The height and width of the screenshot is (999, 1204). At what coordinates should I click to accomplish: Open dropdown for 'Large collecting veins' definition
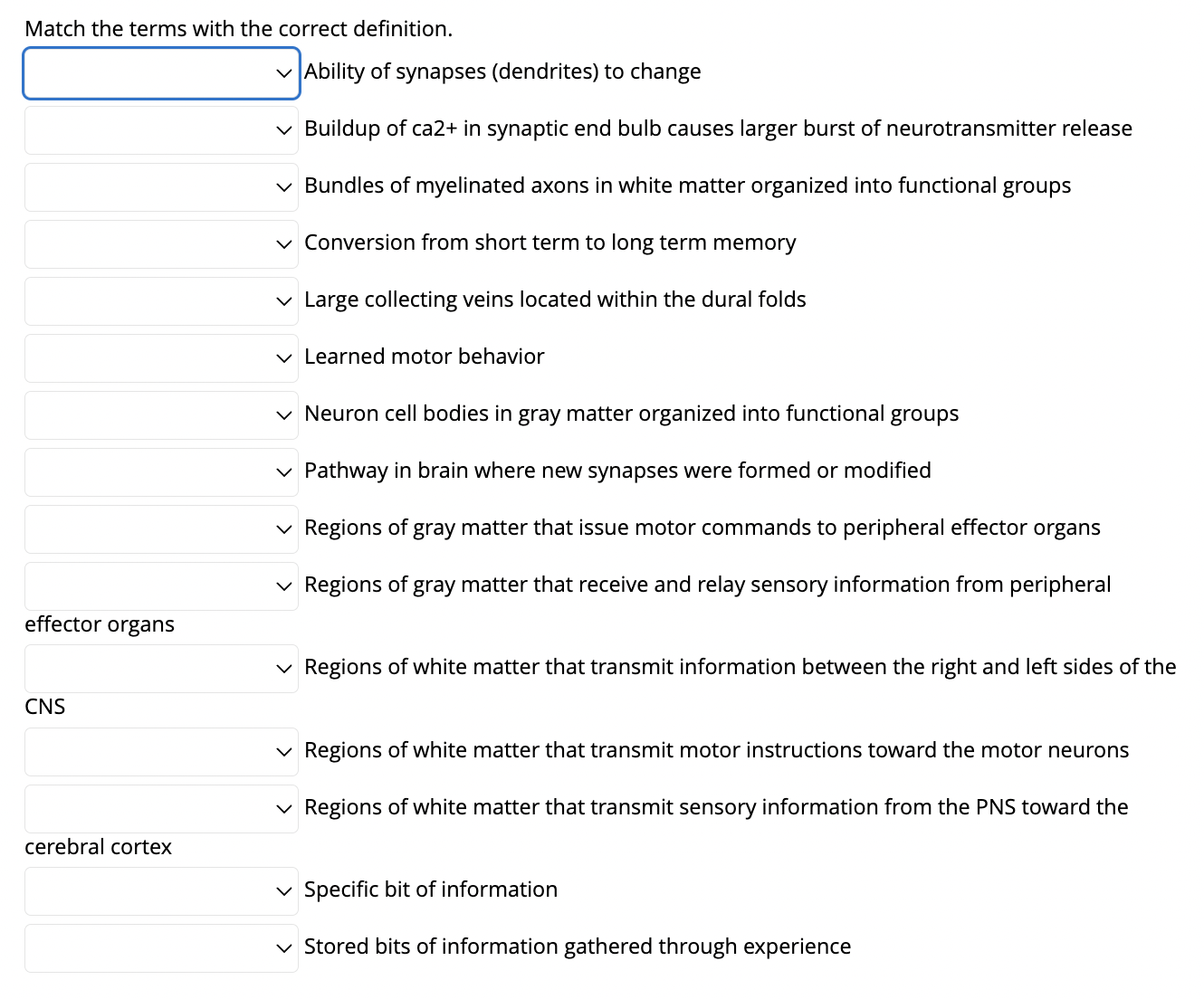coord(161,301)
